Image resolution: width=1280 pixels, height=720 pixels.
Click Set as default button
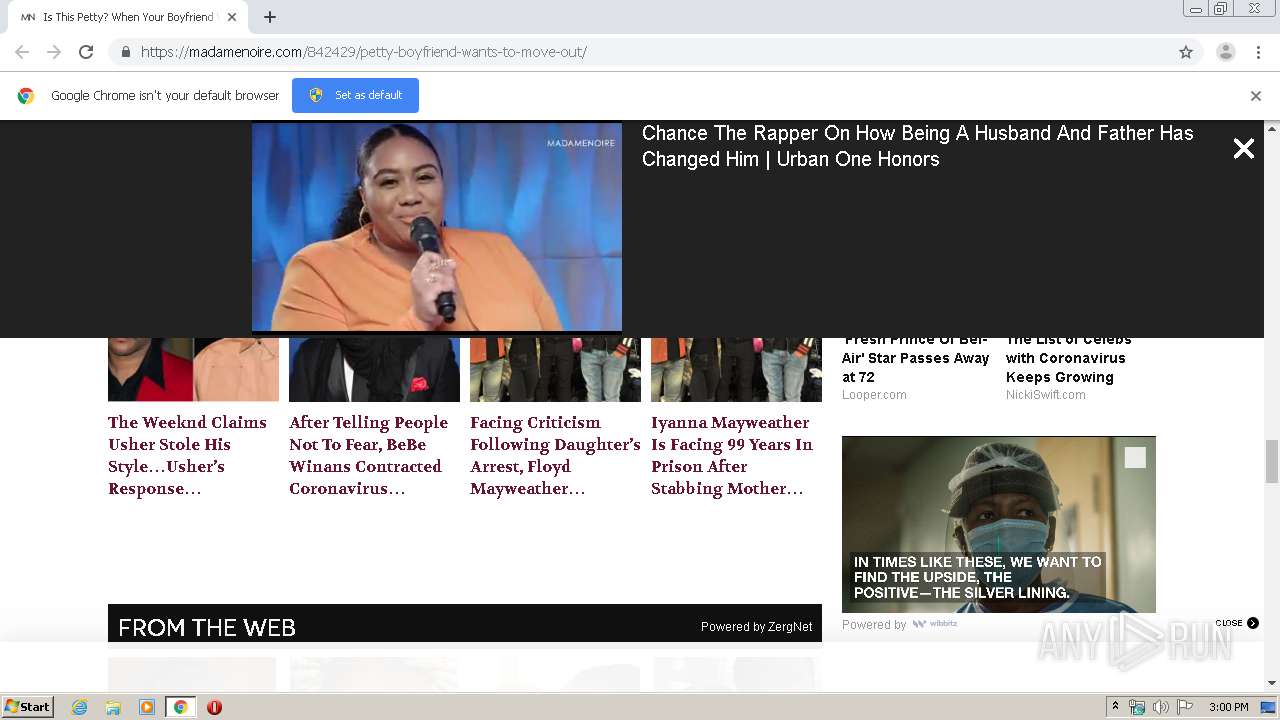click(x=355, y=95)
